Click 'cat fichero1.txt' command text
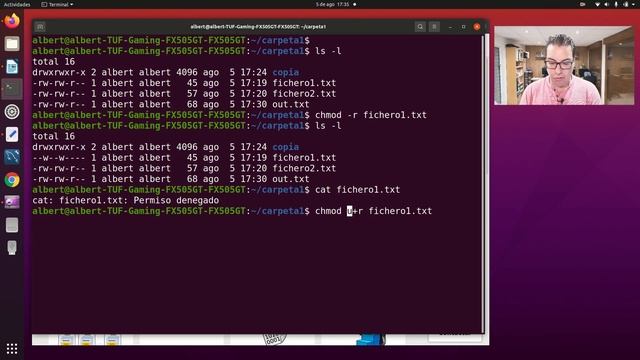This screenshot has width=640, height=360. coord(358,190)
